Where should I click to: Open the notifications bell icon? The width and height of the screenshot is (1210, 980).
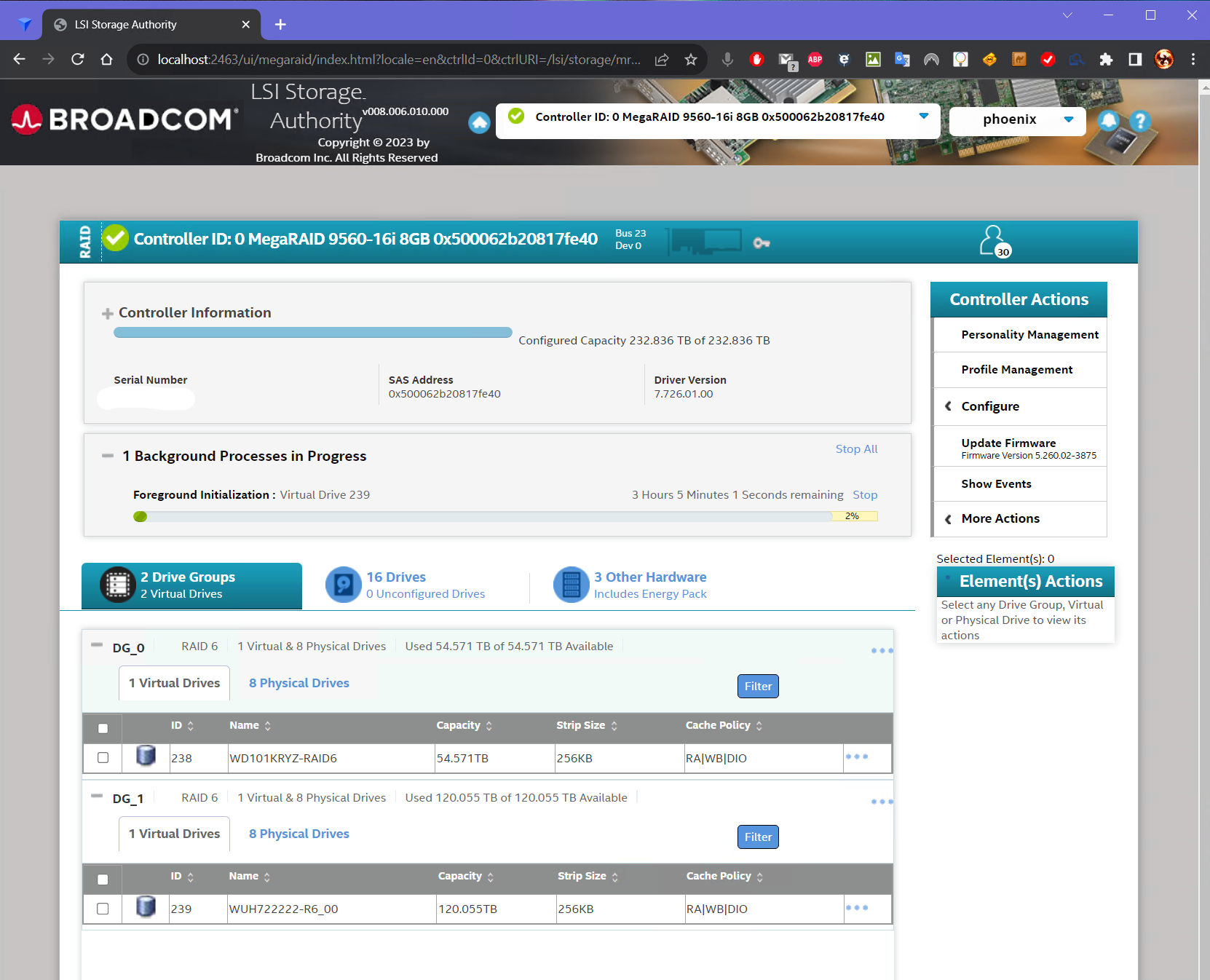click(1108, 120)
